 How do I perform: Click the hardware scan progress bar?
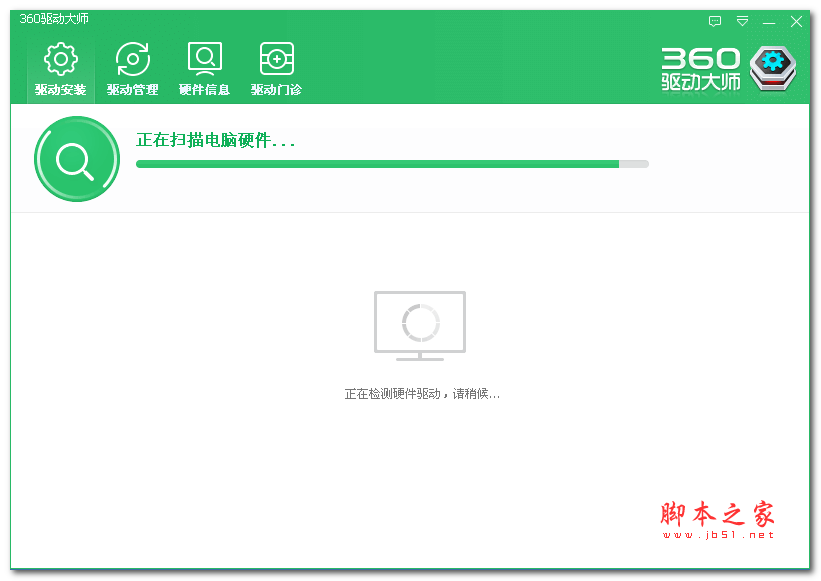[x=392, y=164]
